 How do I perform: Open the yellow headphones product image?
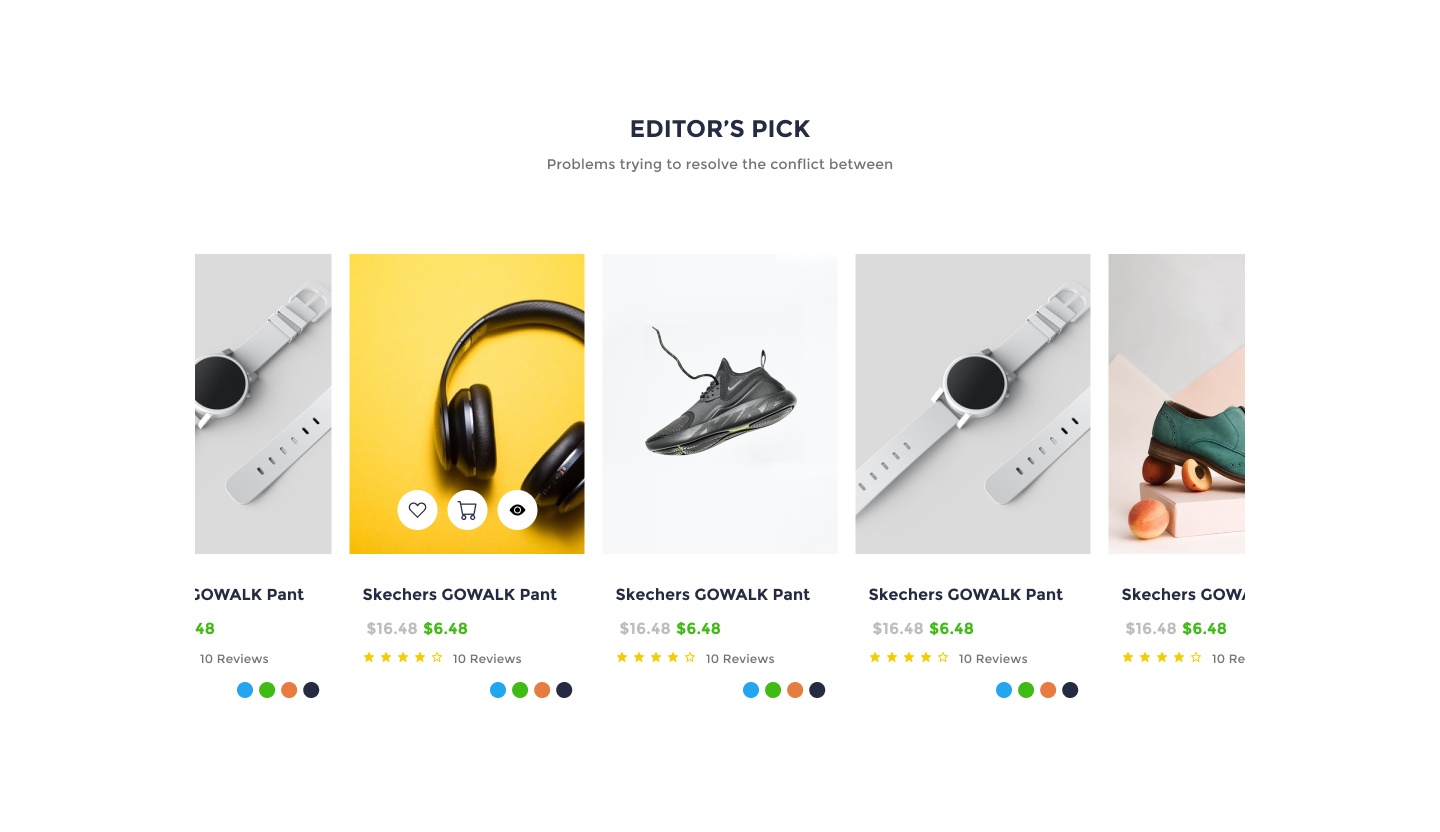coord(467,404)
